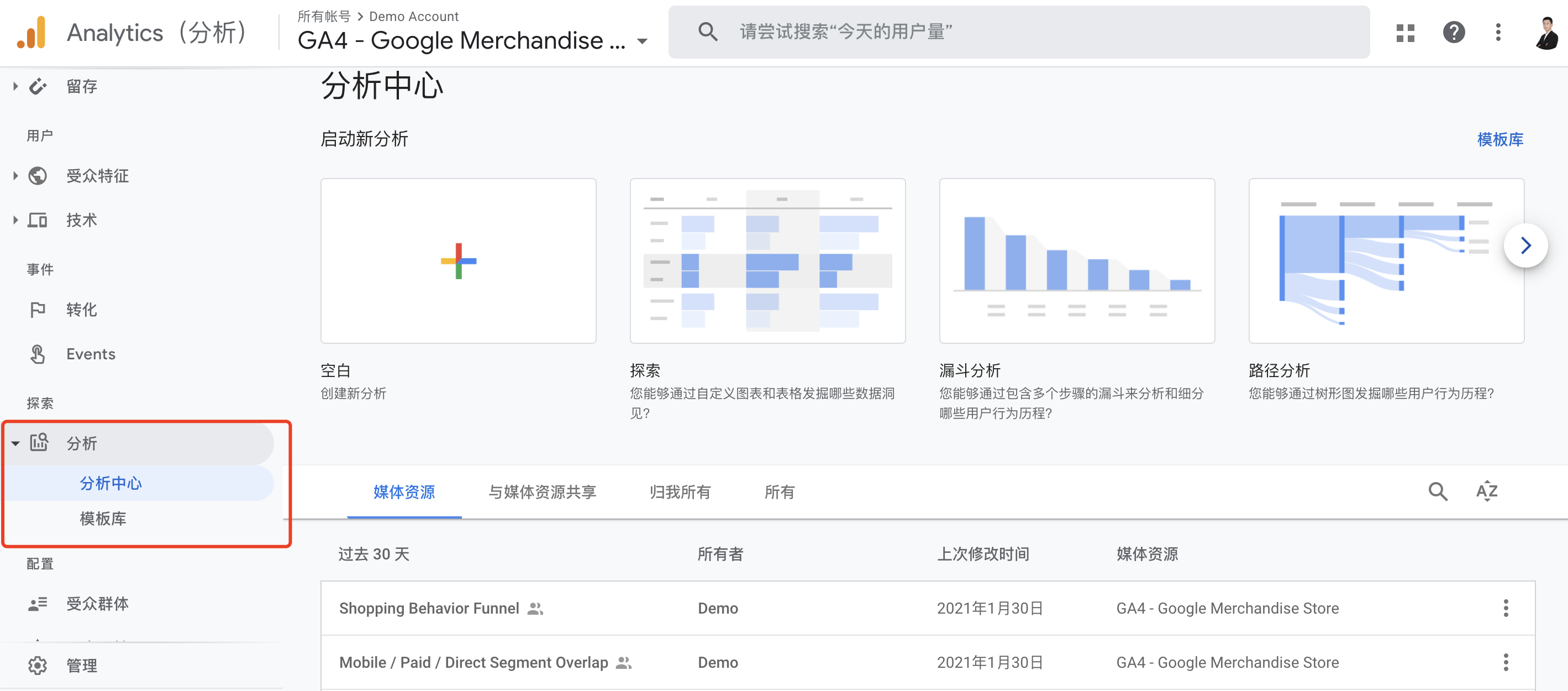This screenshot has width=1568, height=691.
Task: Open Mobile / Paid / Direct Segment Overlap
Action: point(473,662)
